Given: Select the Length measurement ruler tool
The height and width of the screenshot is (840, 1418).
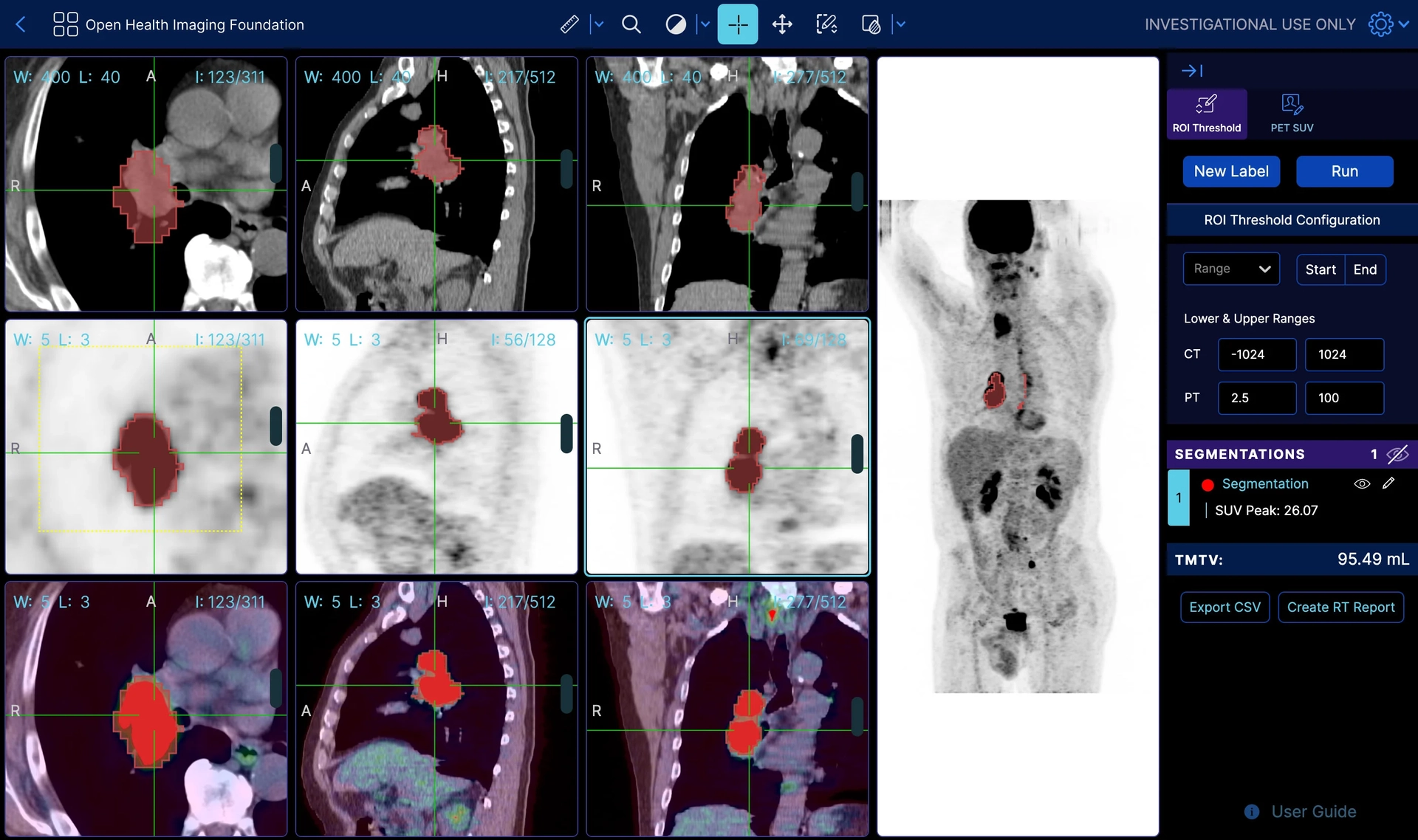Looking at the screenshot, I should click(569, 24).
